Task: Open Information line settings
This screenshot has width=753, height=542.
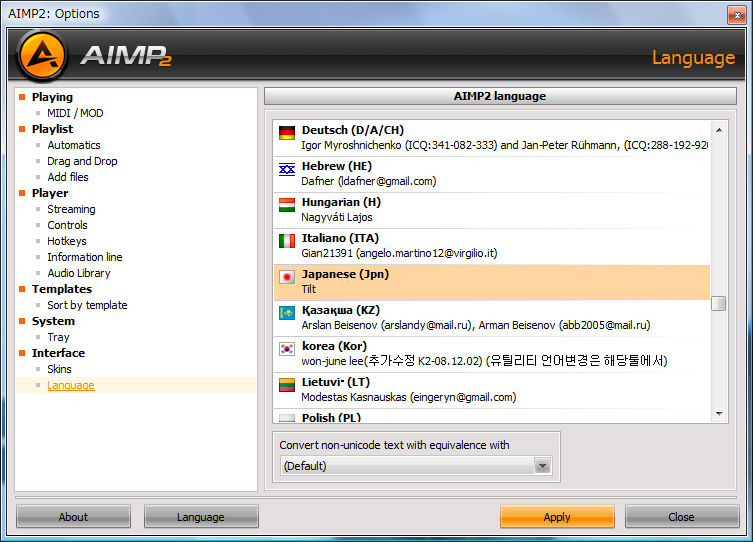Action: (x=85, y=257)
